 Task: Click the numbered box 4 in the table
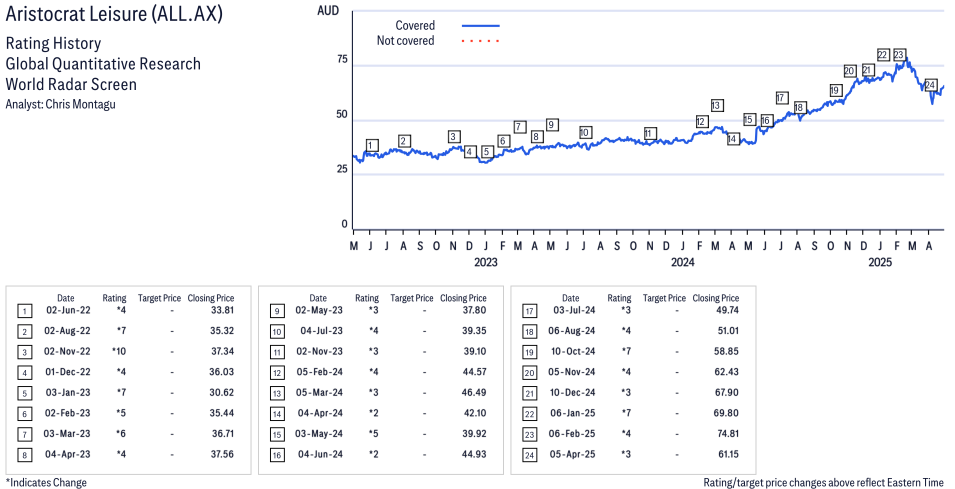(24, 373)
